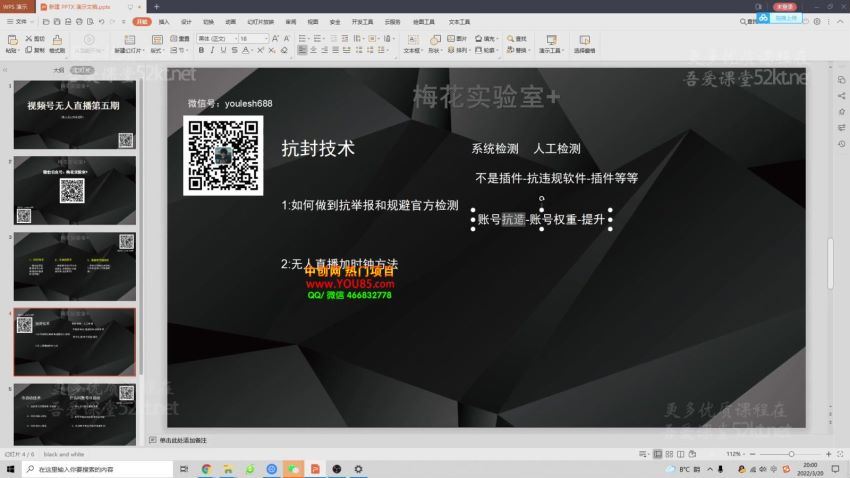
Task: Switch to the Text Tools ribbon tab
Action: (459, 22)
